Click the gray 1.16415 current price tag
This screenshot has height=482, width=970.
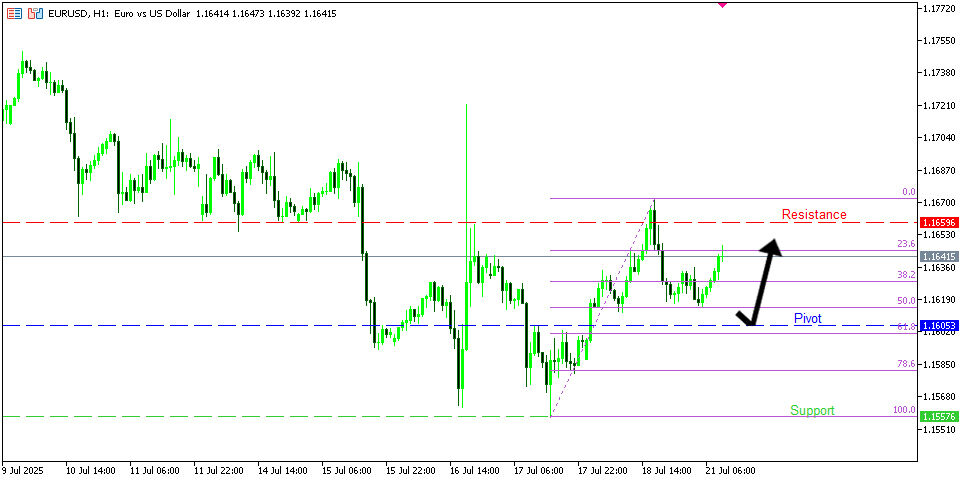(940, 257)
